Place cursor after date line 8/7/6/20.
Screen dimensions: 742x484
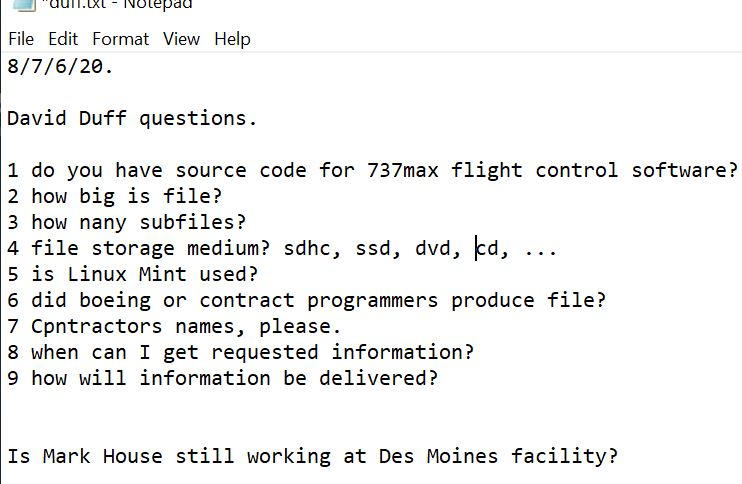[115, 66]
